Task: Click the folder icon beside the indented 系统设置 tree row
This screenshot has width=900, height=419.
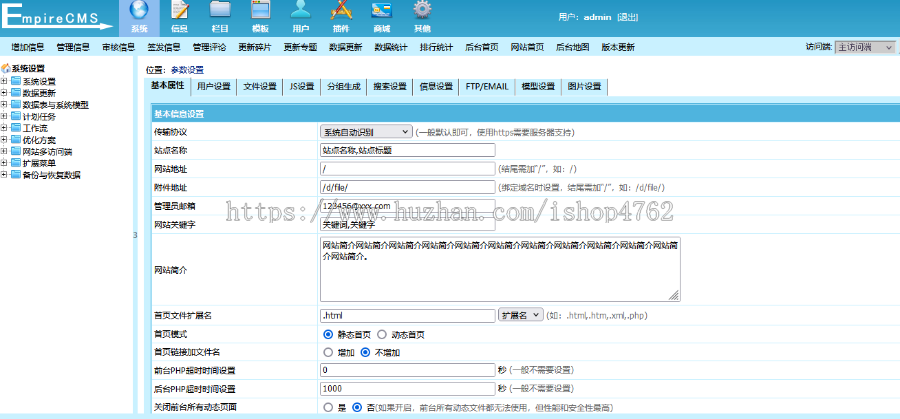Action: coord(15,82)
